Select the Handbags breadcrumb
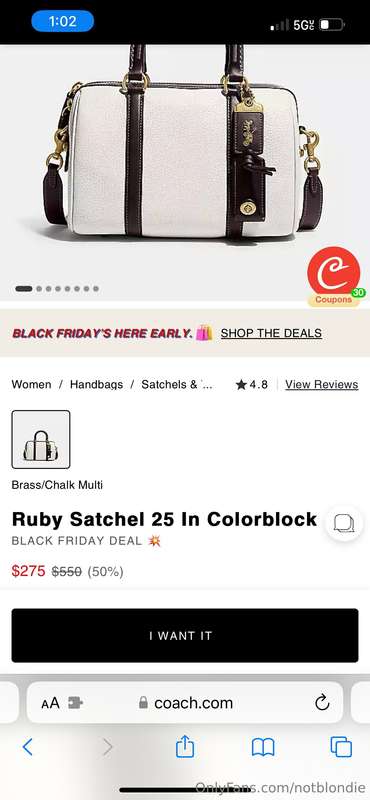370x800 pixels. [x=96, y=384]
